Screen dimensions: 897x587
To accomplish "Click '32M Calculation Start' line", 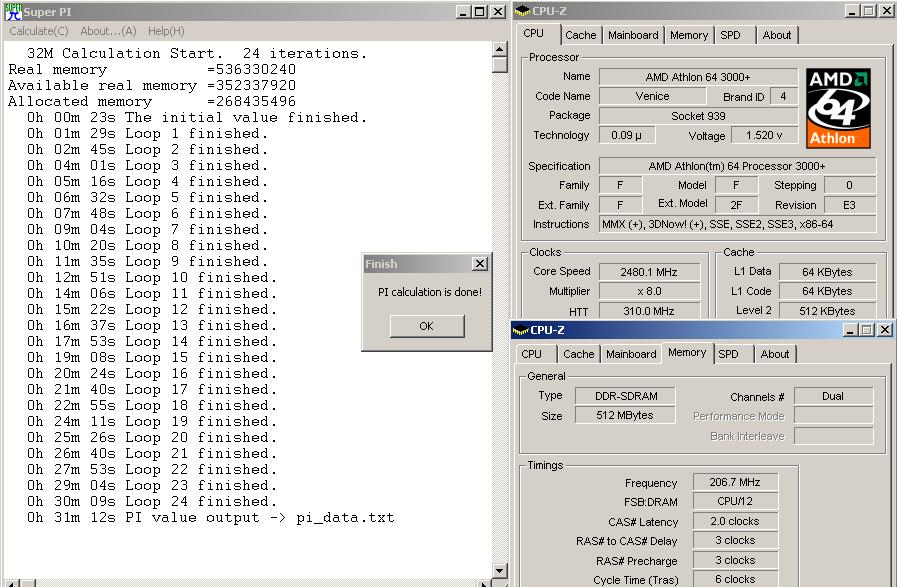I will click(197, 53).
